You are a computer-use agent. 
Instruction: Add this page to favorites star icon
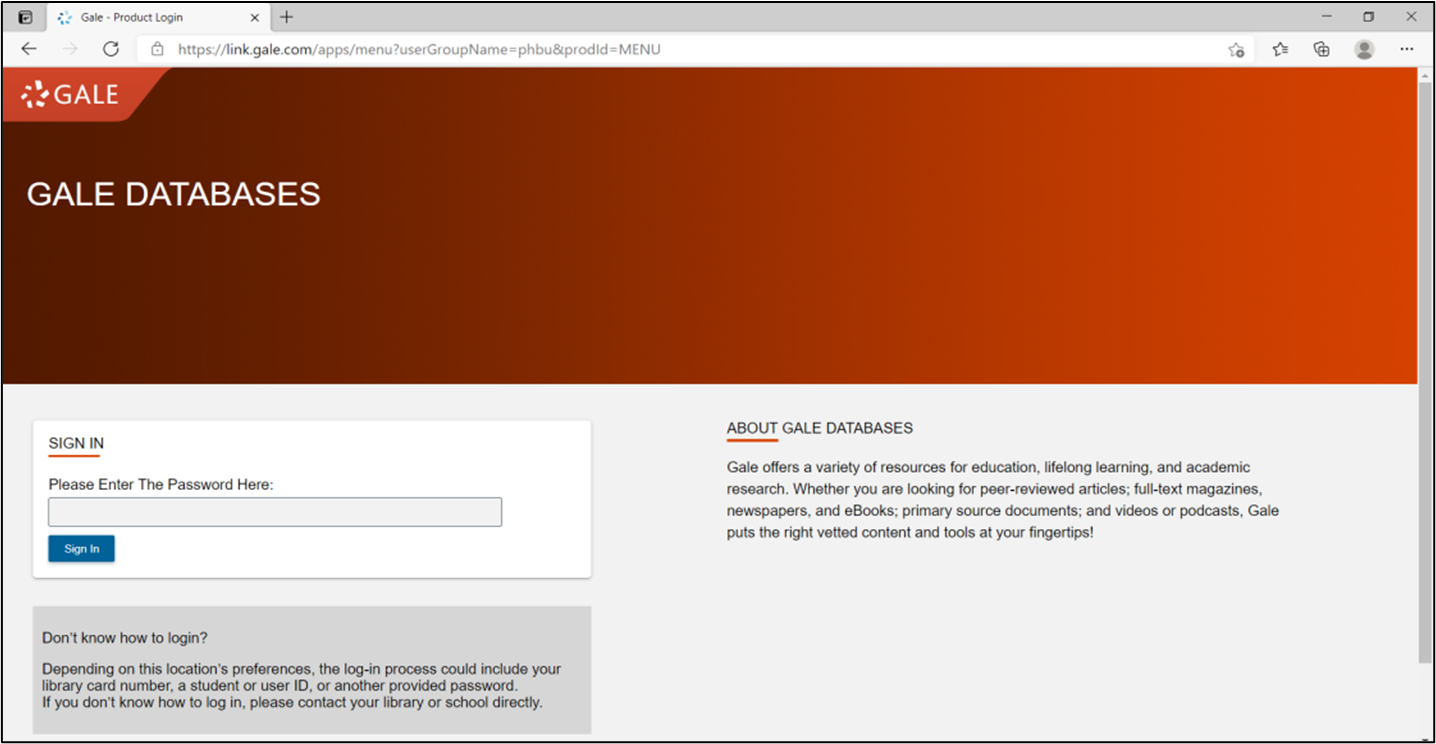click(x=1236, y=49)
